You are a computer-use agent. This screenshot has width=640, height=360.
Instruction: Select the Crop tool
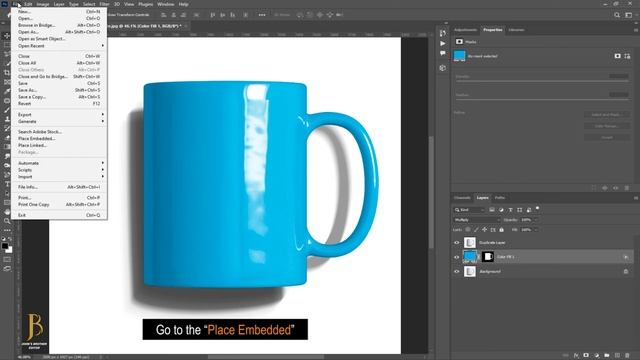[x=7, y=73]
